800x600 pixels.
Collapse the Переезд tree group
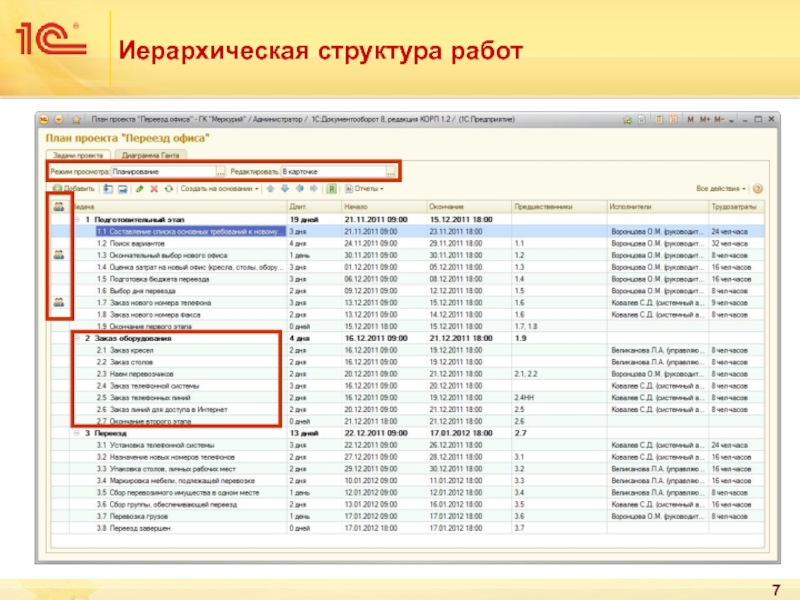pyautogui.click(x=75, y=432)
